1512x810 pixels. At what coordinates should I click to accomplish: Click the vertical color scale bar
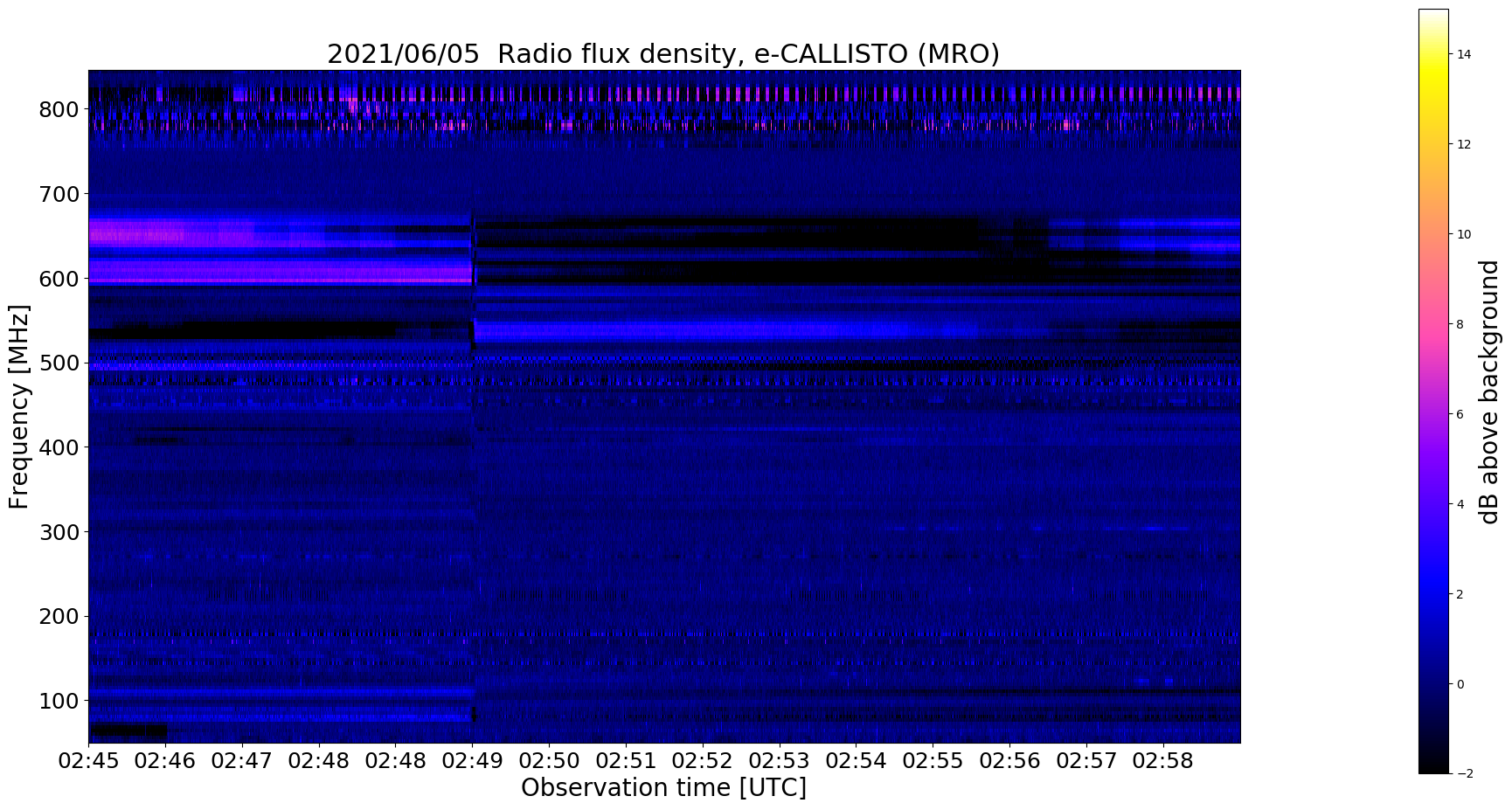tap(1433, 391)
